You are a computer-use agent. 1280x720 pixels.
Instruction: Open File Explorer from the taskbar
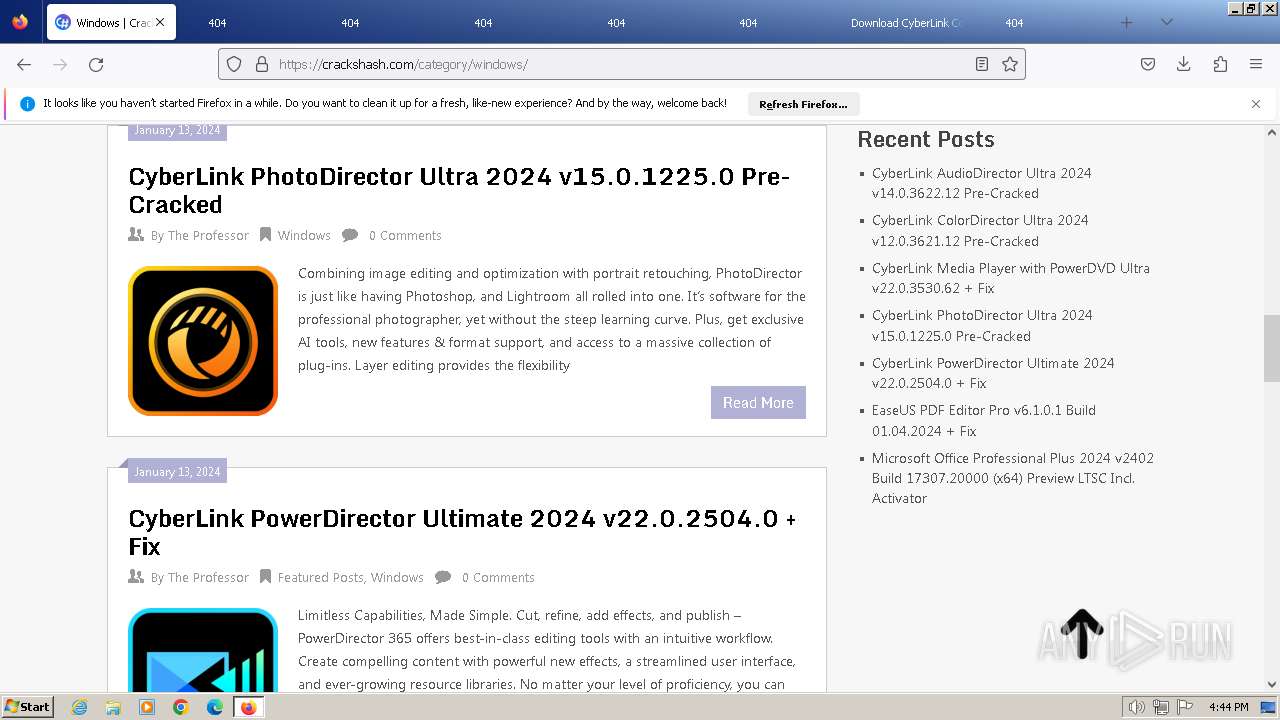113,707
